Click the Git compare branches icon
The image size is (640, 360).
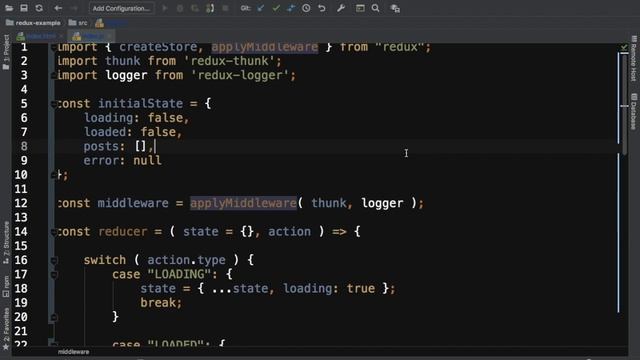point(291,8)
